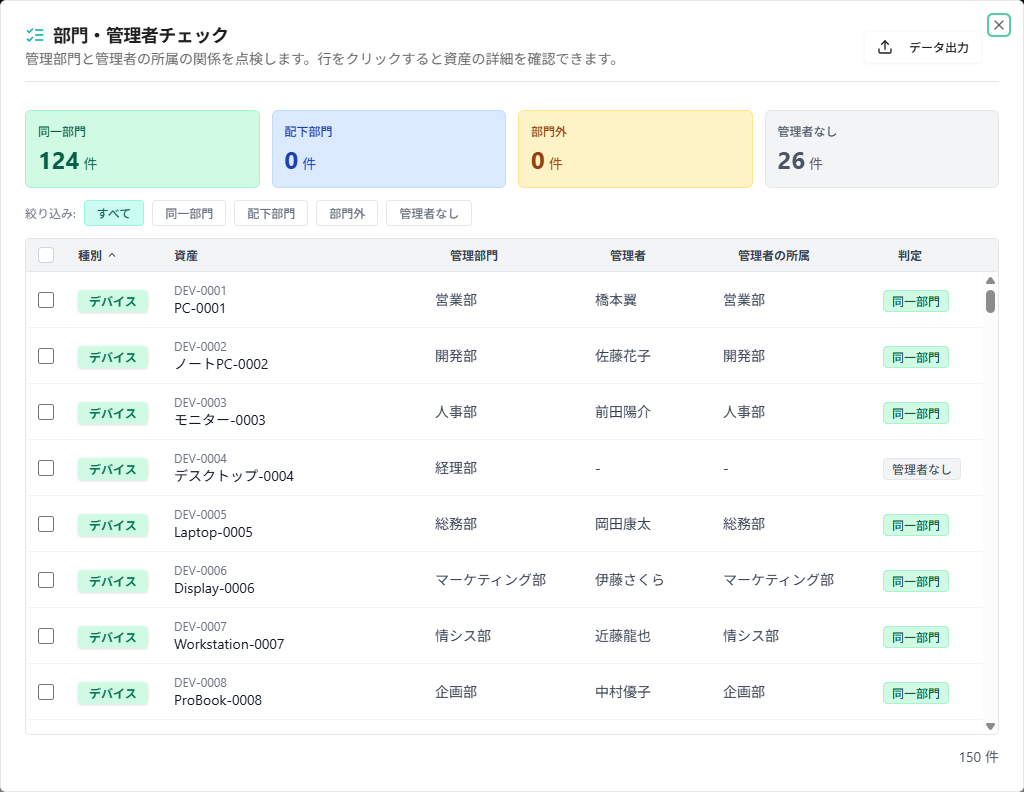Click マーケティング部 in 管理者の所属 column
The height and width of the screenshot is (792, 1024).
pyautogui.click(x=778, y=580)
